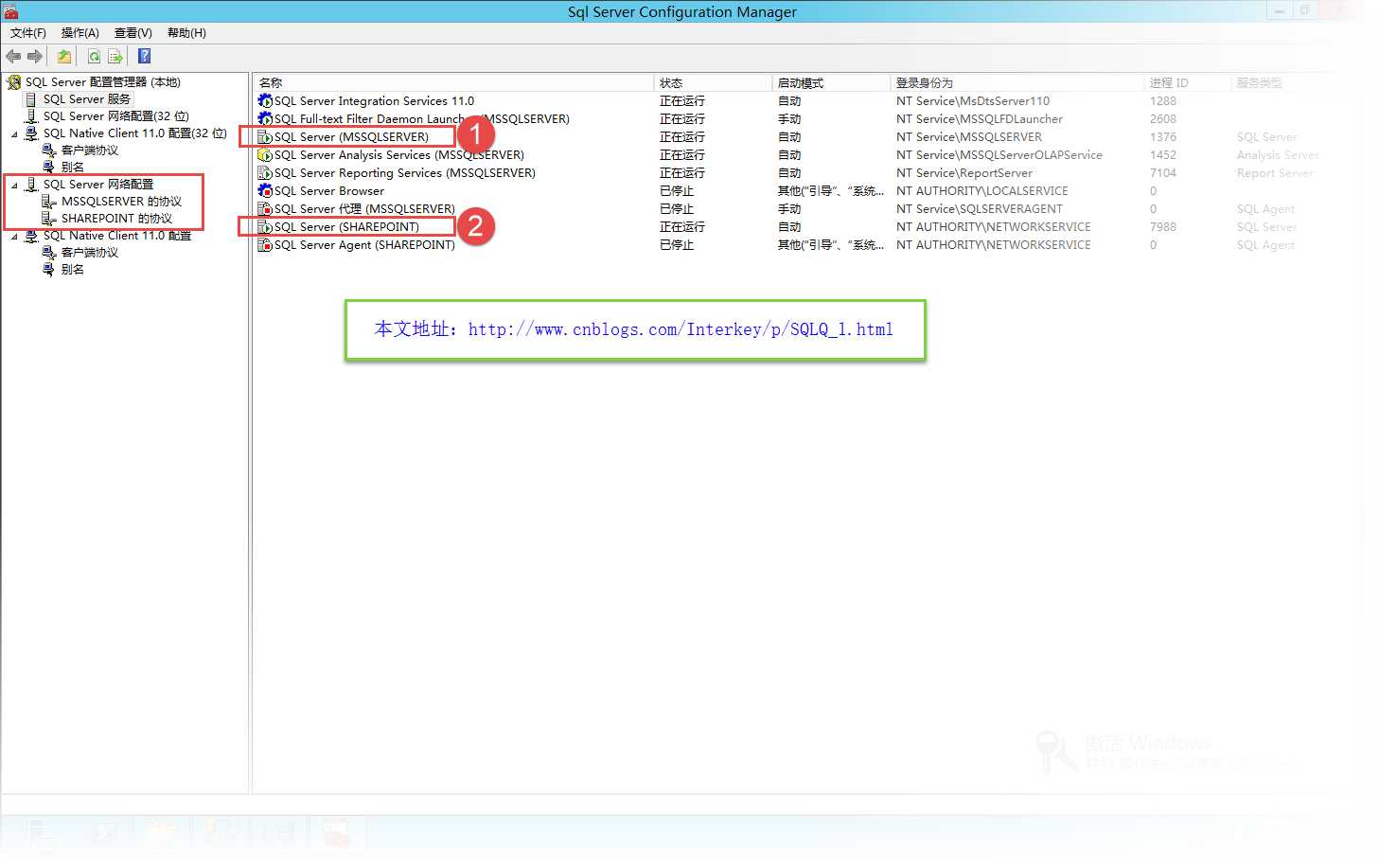
Task: Select 别名 under the 32-bit Native Client
Action: (73, 168)
